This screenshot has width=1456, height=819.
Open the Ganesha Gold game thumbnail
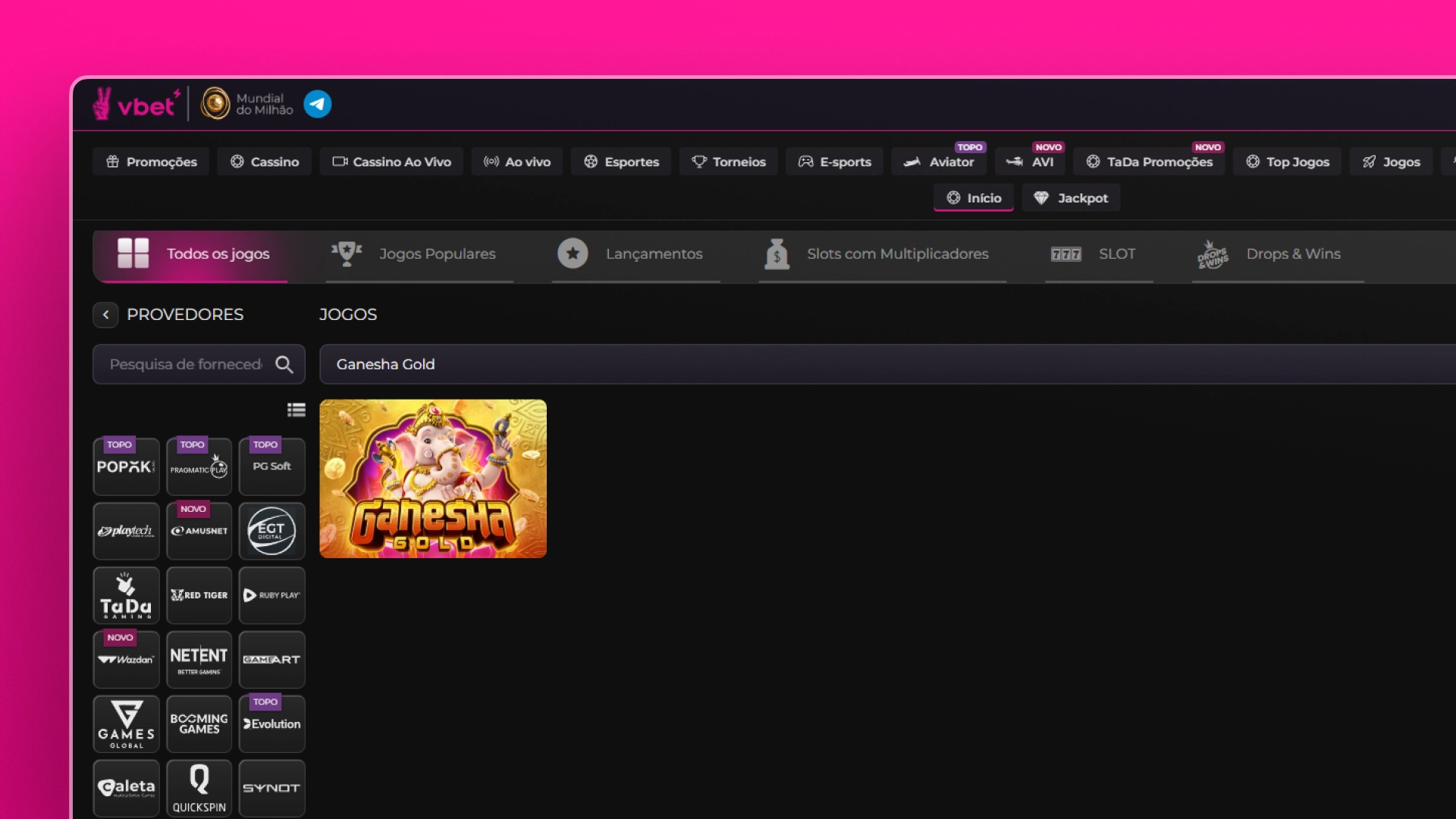pos(432,479)
